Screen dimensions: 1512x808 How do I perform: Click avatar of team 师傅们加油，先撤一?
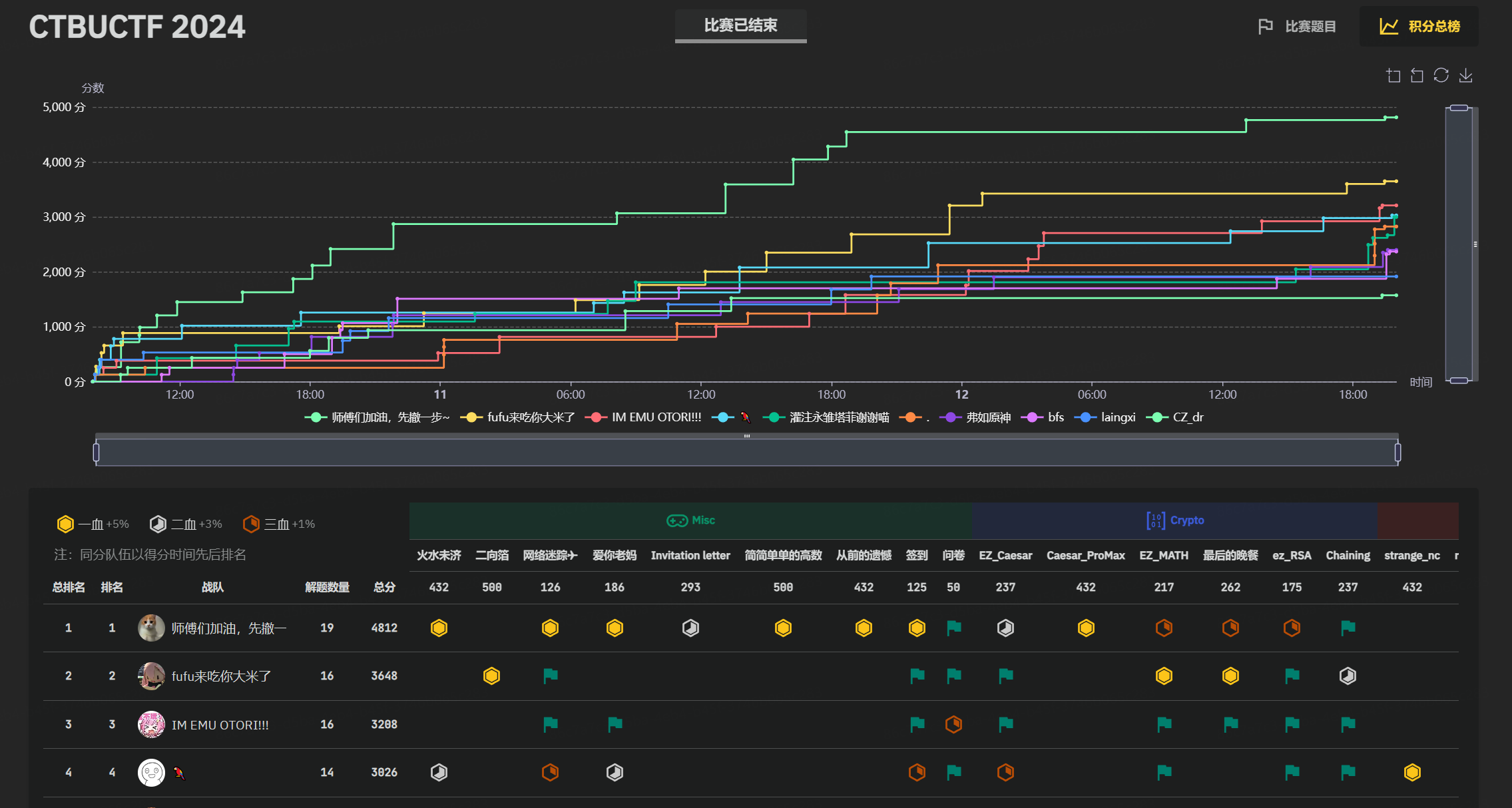(151, 628)
